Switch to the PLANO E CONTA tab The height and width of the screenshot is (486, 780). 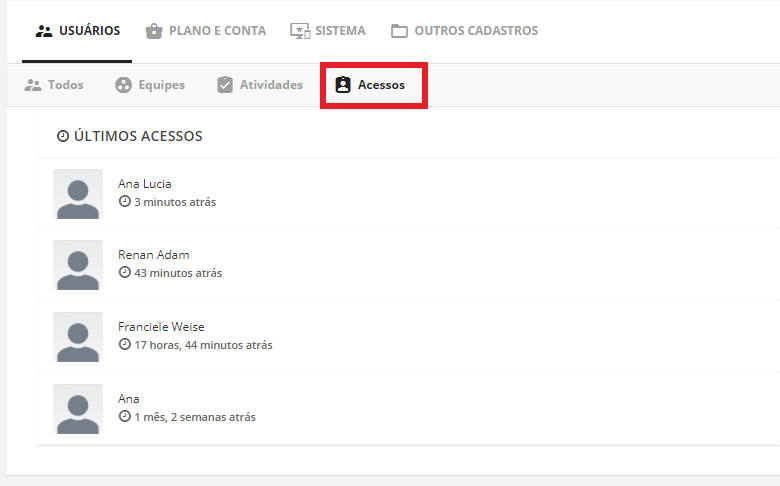217,31
